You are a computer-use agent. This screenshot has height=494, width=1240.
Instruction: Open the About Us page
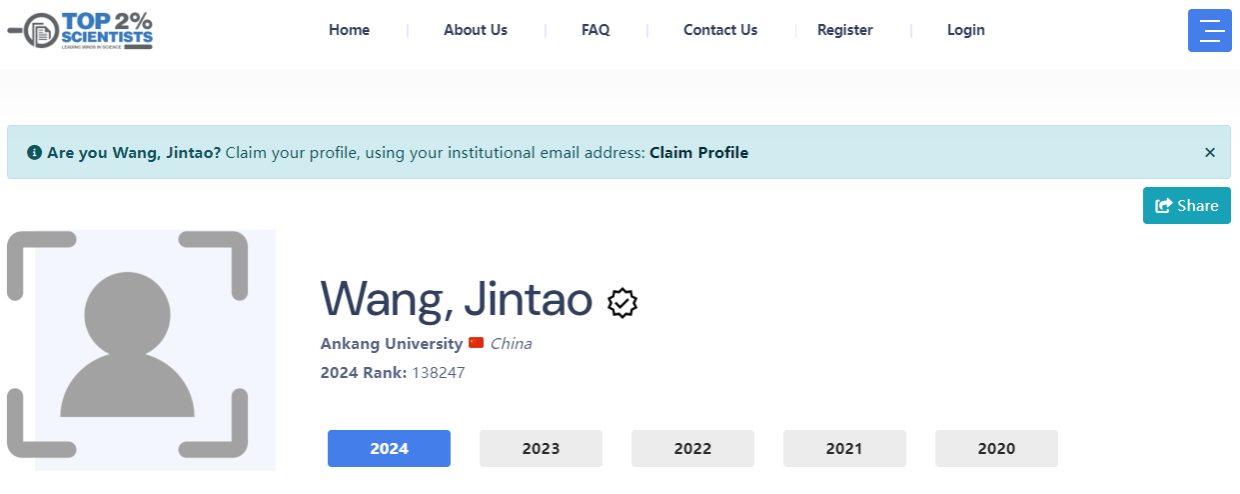[x=475, y=30]
